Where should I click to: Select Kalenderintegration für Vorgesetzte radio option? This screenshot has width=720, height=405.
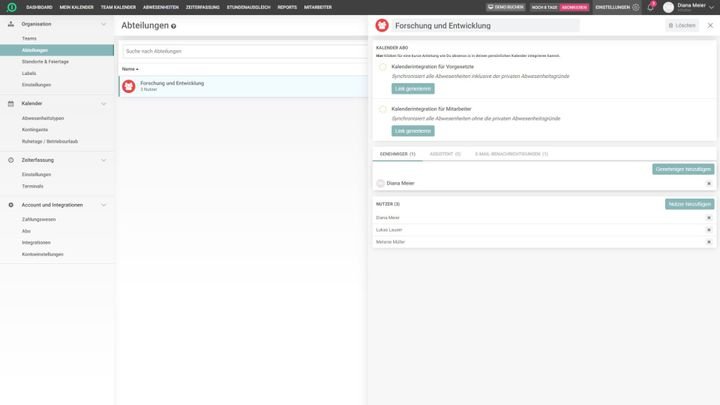382,67
